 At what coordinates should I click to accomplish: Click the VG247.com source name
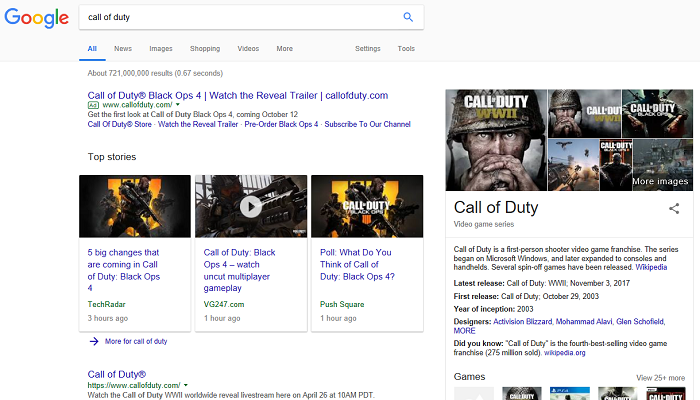224,304
